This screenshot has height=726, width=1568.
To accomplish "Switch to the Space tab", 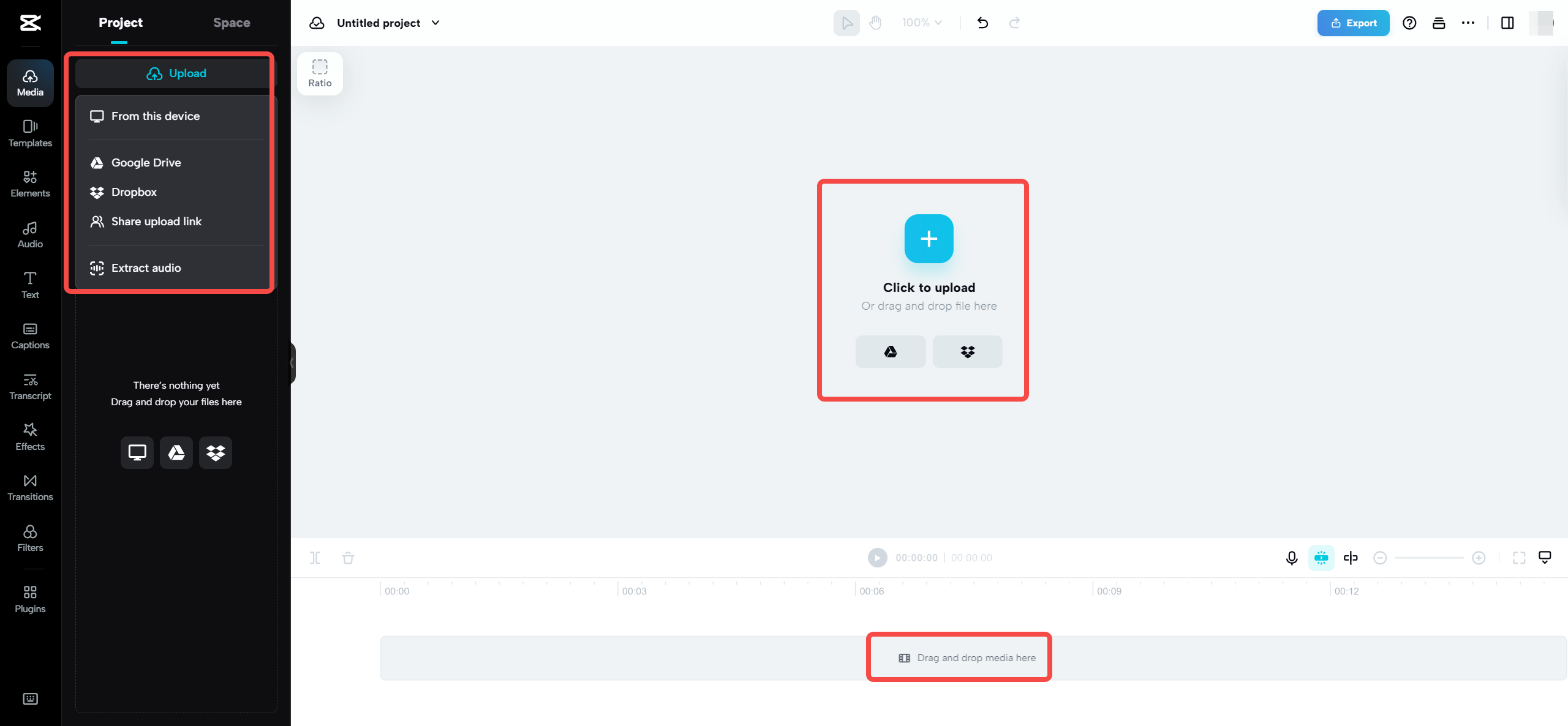I will pyautogui.click(x=232, y=23).
